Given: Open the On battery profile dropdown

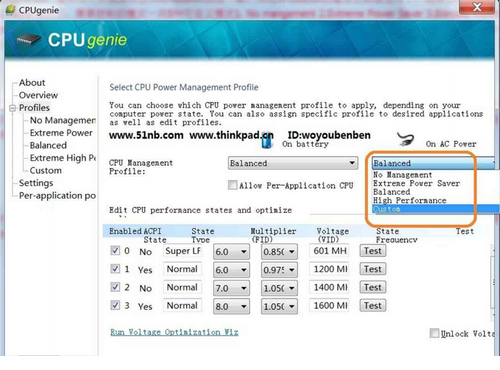Looking at the screenshot, I should [x=293, y=163].
